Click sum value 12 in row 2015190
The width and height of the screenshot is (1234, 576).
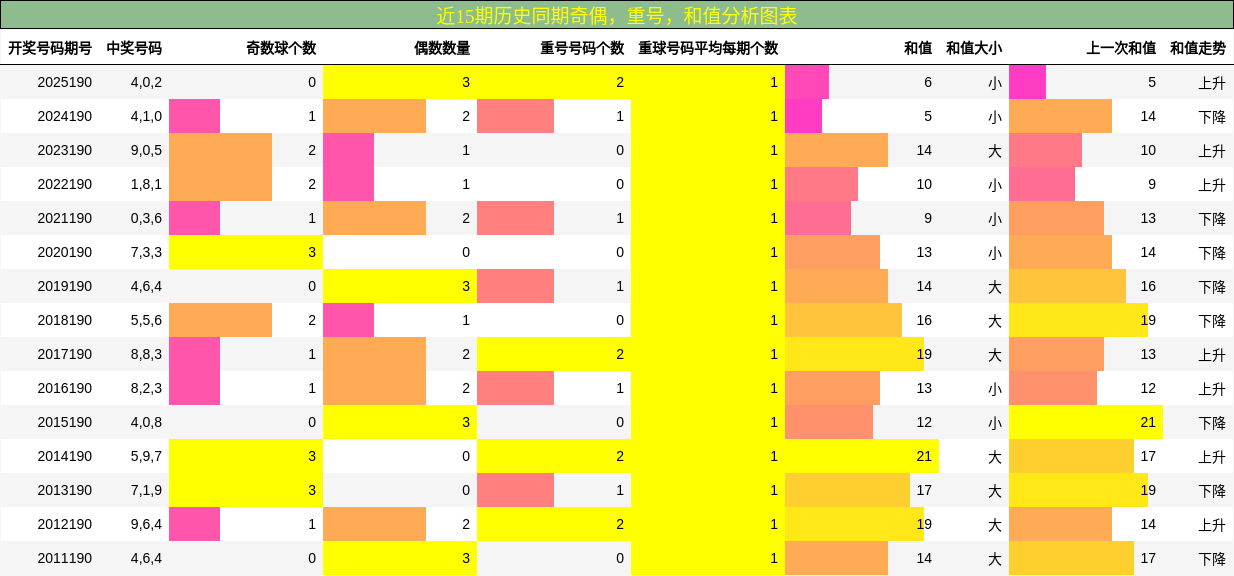point(924,422)
